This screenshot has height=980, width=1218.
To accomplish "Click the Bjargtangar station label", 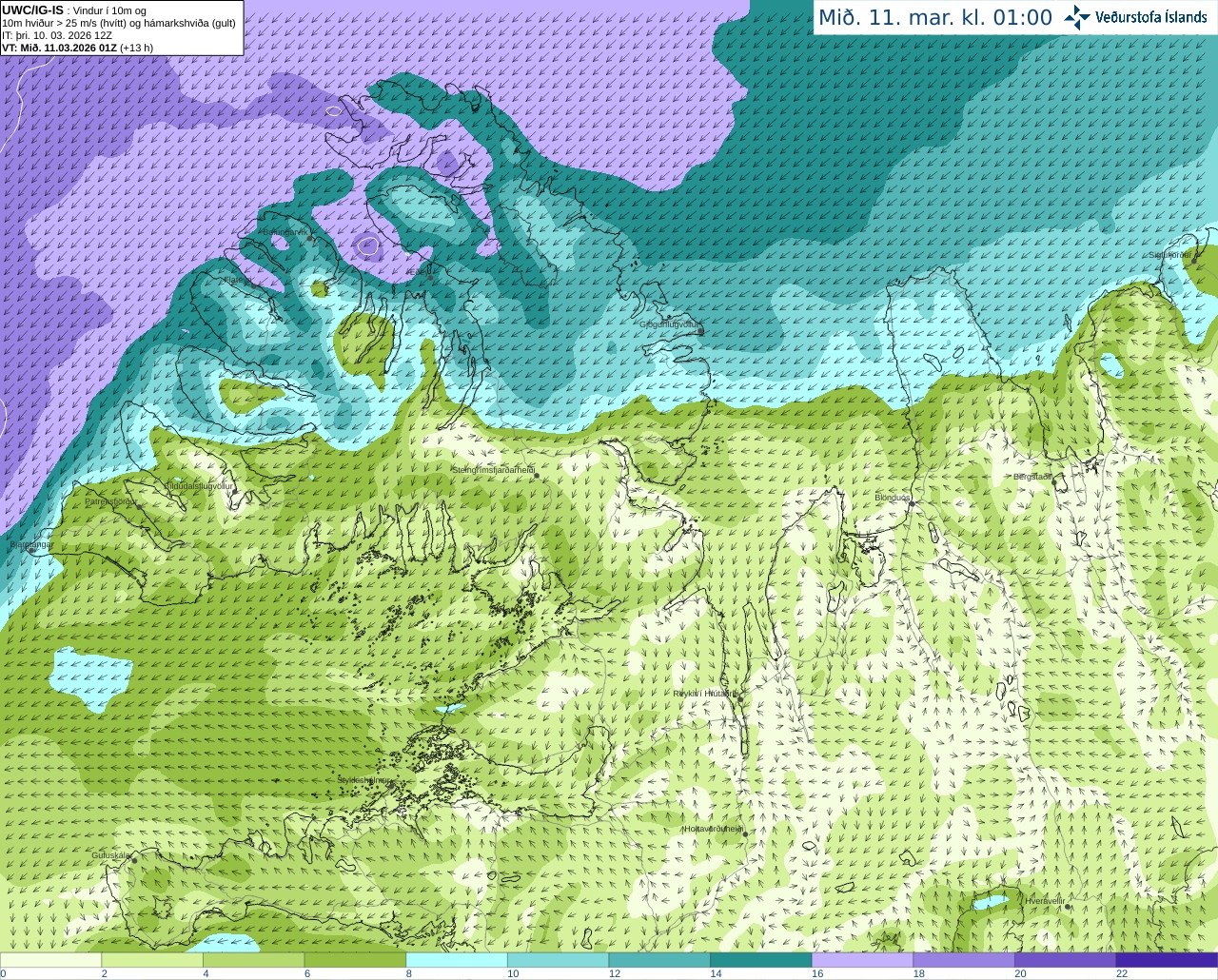I will 29,545.
